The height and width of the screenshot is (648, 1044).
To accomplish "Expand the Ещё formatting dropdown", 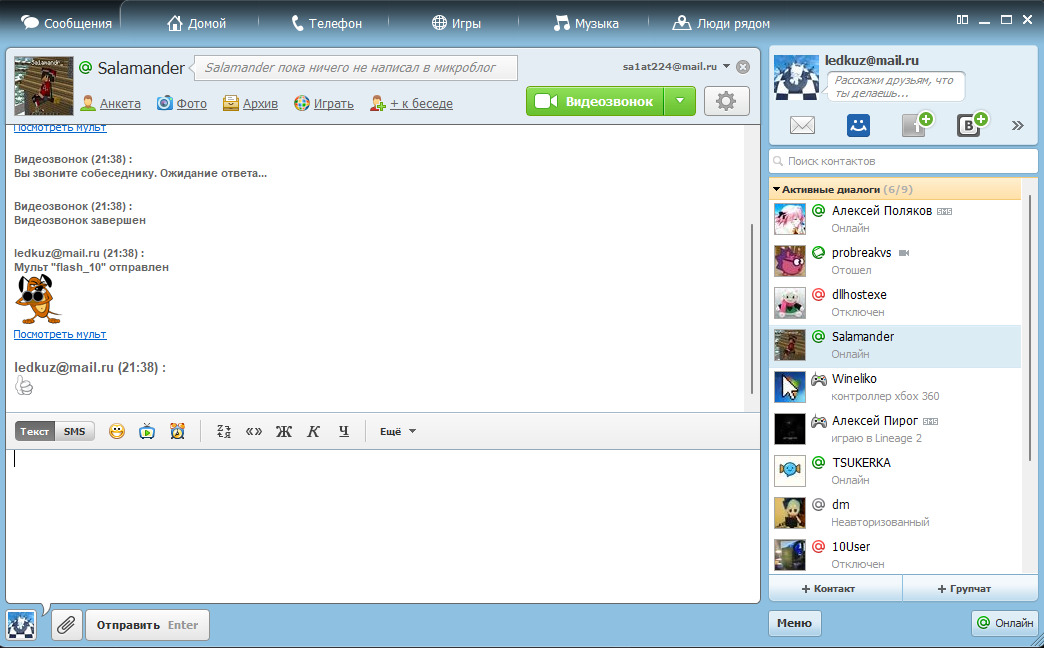I will [x=398, y=432].
